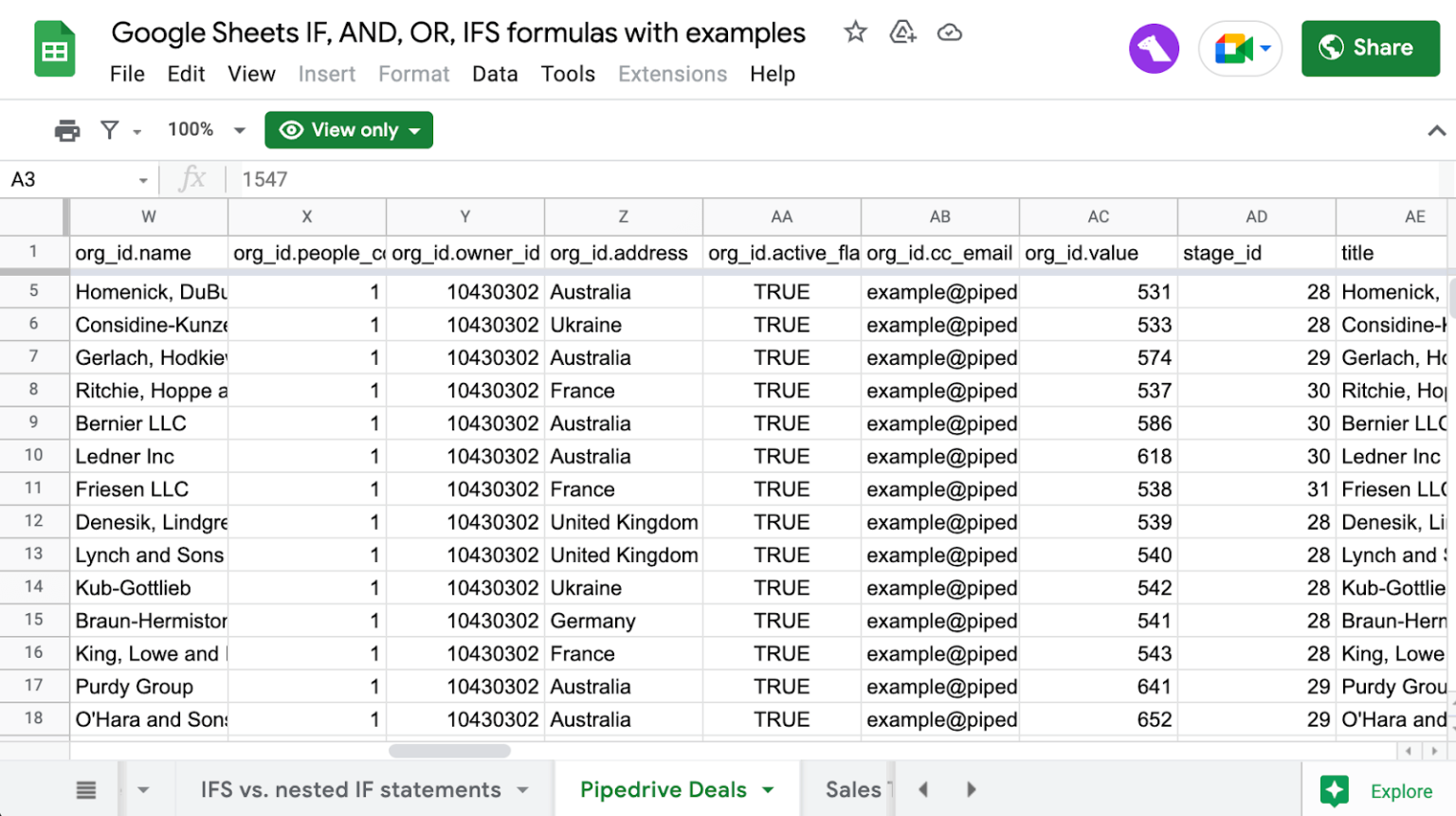Check save status via the cloud icon
The height and width of the screenshot is (816, 1456).
[949, 31]
